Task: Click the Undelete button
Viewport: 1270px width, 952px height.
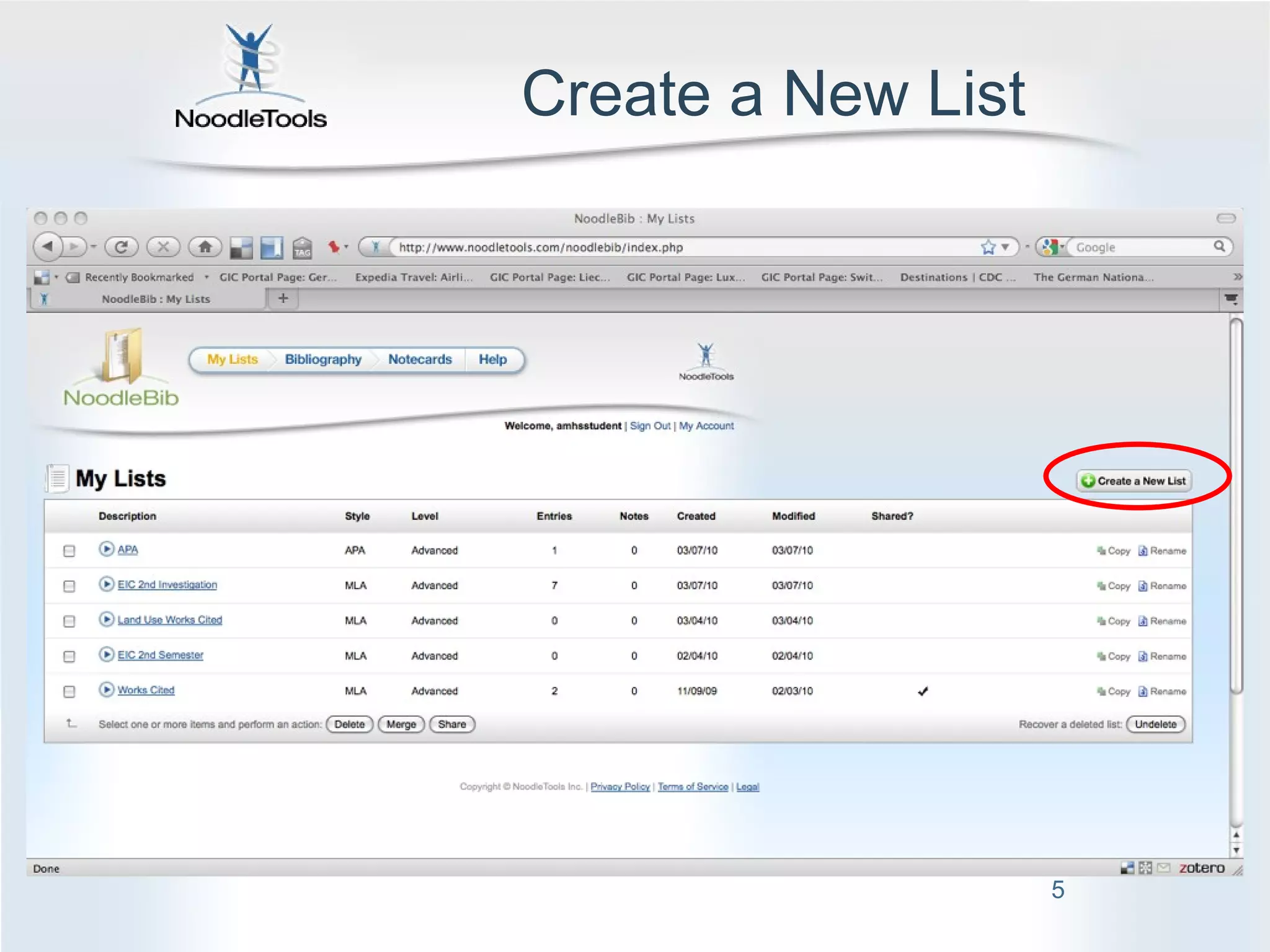Action: (x=1155, y=724)
